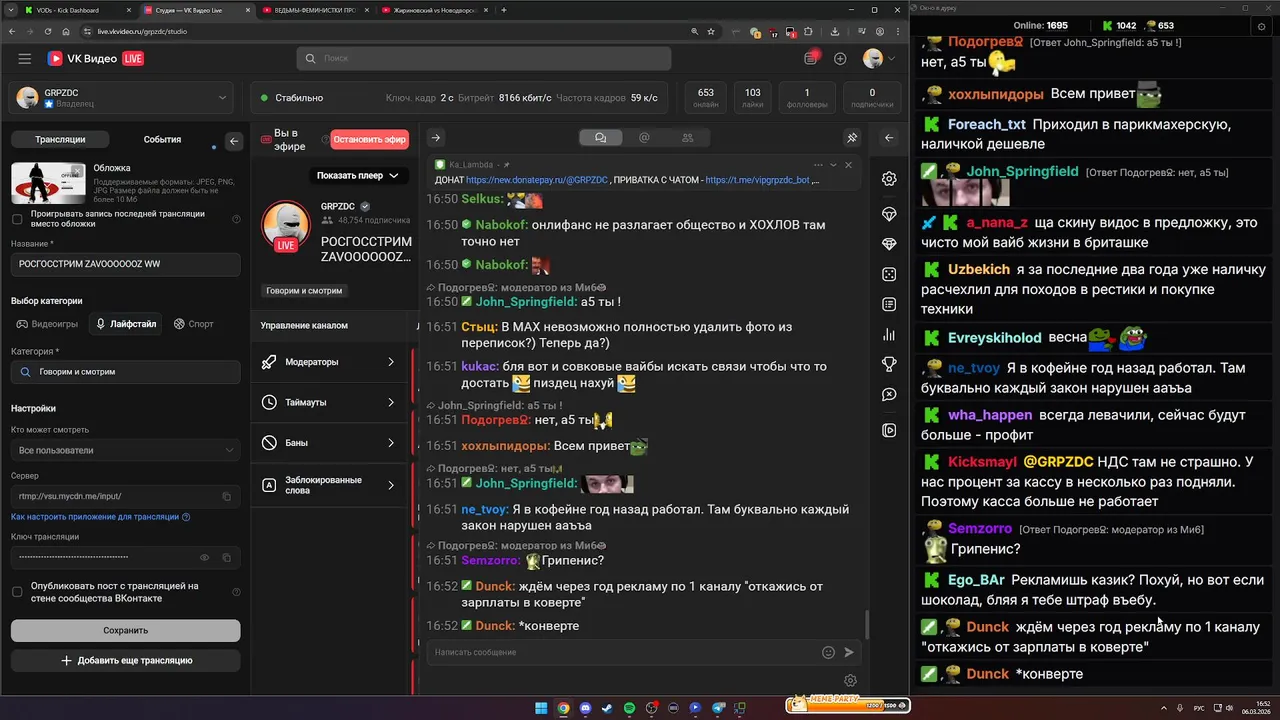Open the t.me/vipgrpzdc_bot link
The image size is (1280, 720).
[x=757, y=181]
